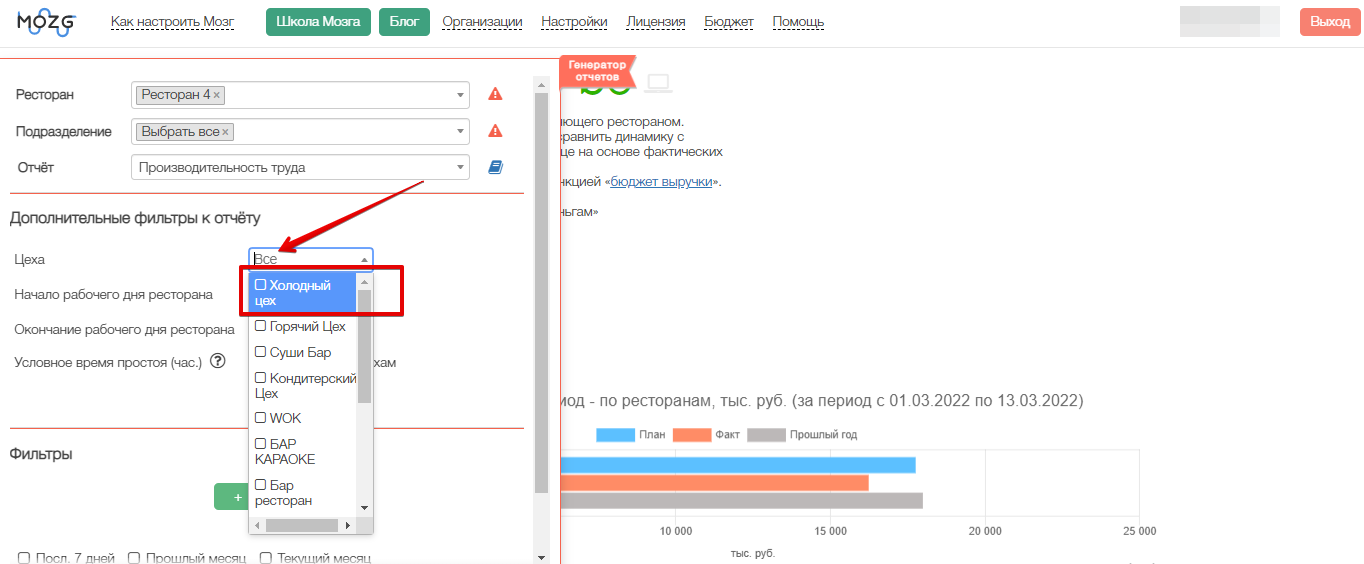
Task: Open the Отчёт dropdown Производительность труда
Action: point(300,168)
